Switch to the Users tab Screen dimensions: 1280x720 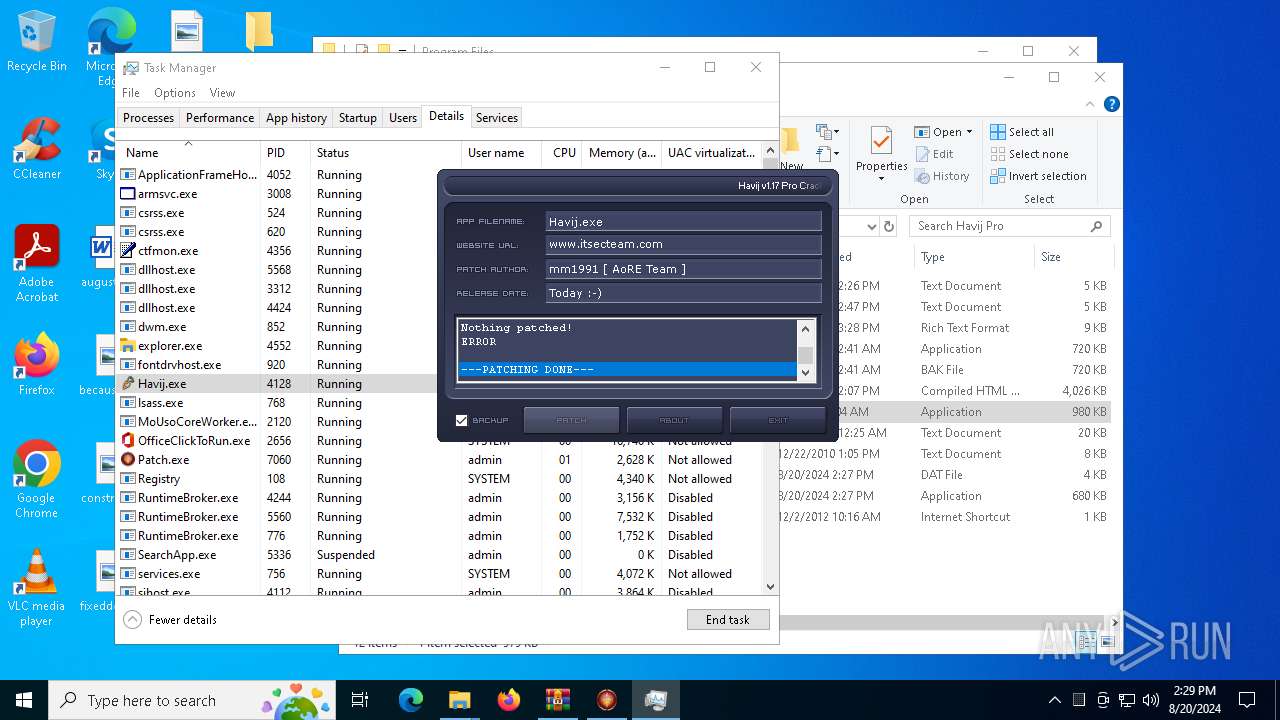tap(403, 118)
